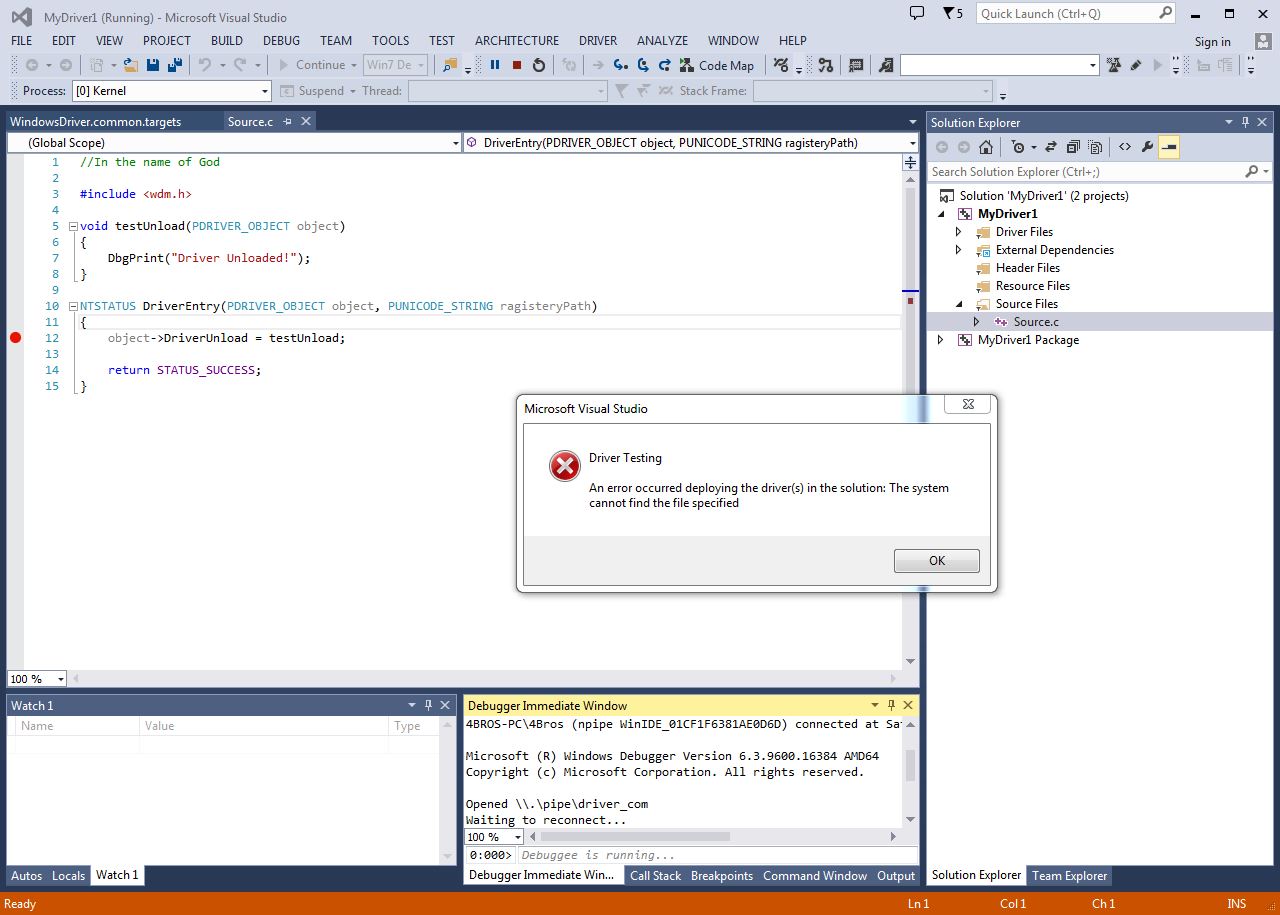
Task: Click the Show All Files icon
Action: click(x=1095, y=147)
